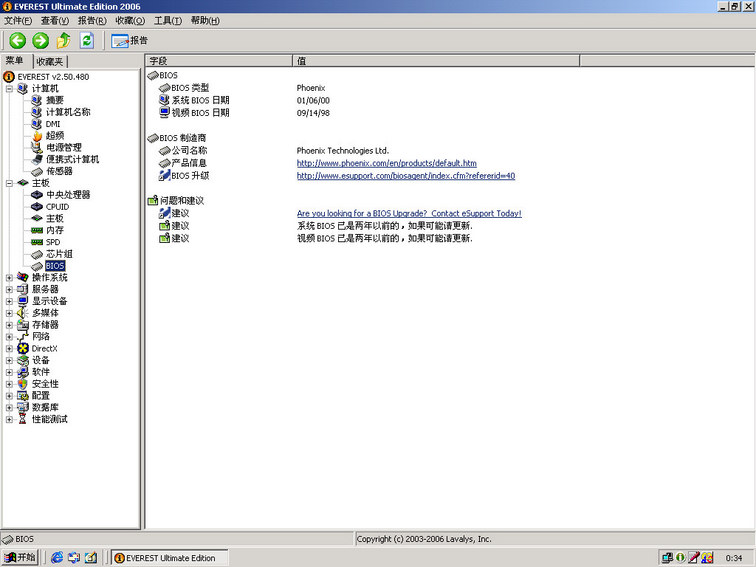Collapse the 主板 top-level tree node
This screenshot has width=756, height=567.
(9, 183)
